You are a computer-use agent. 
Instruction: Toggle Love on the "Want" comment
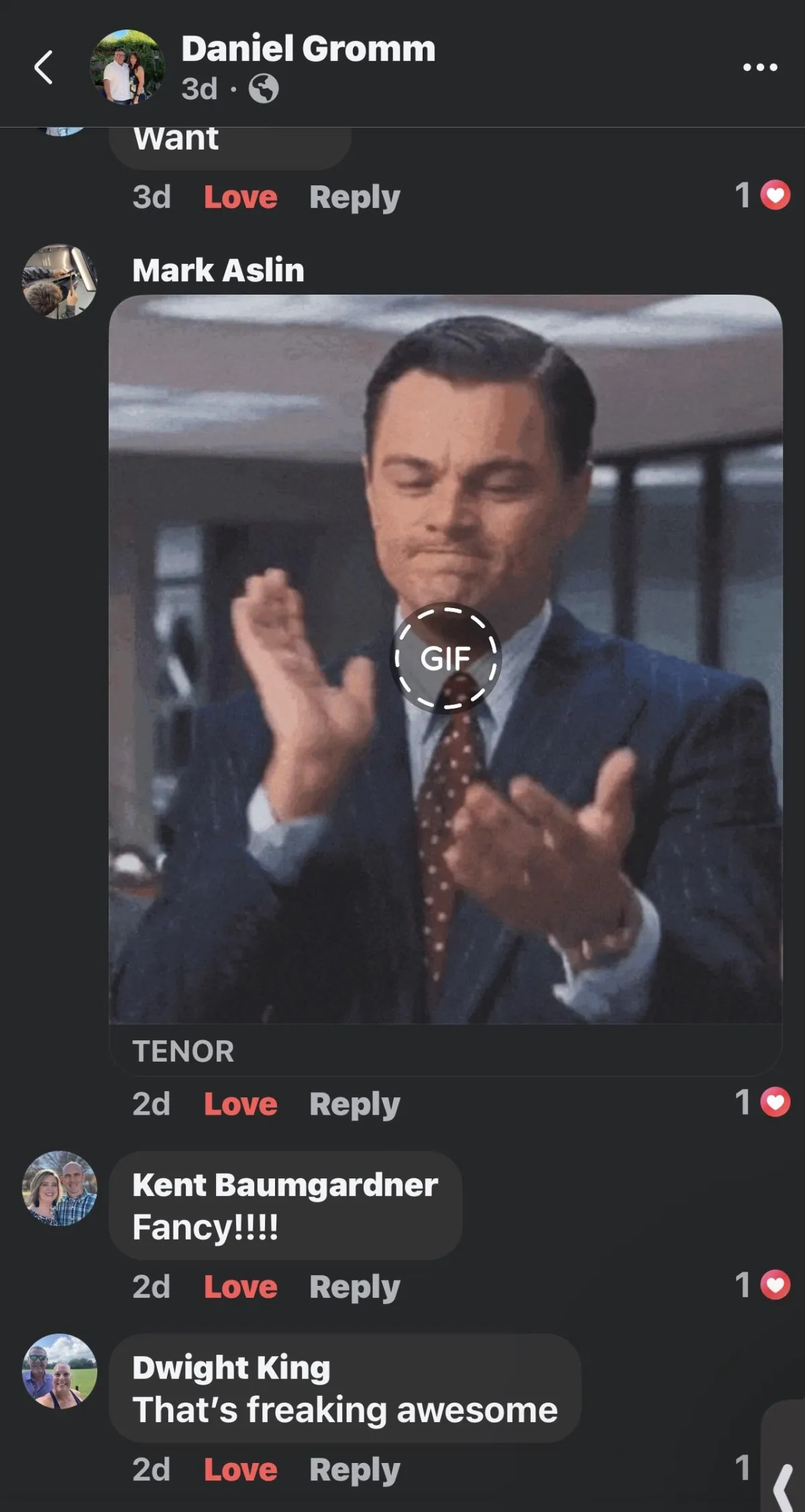pyautogui.click(x=240, y=197)
